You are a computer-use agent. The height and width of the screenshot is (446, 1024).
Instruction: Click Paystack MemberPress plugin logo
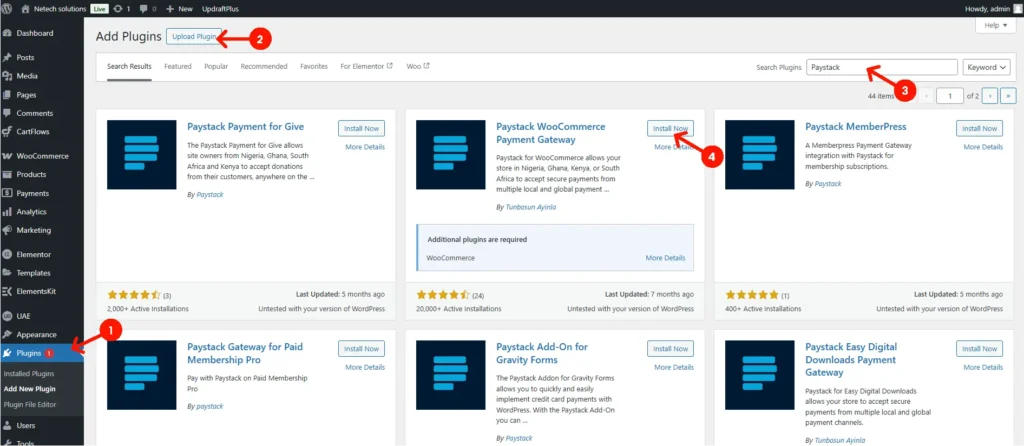click(760, 155)
